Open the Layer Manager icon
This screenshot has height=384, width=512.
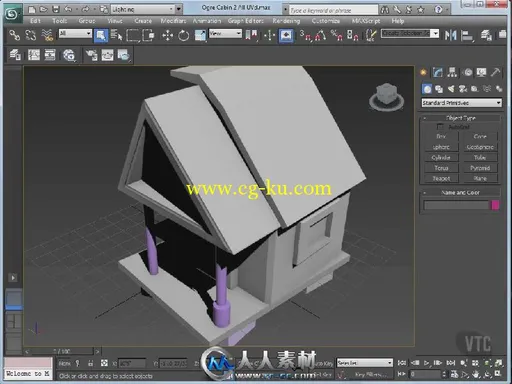[486, 35]
